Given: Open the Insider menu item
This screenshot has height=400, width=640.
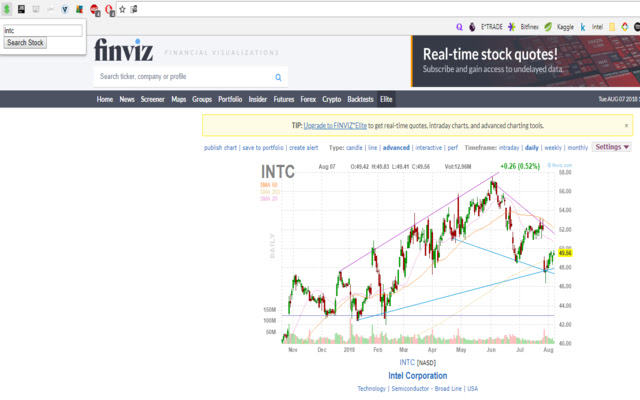Looking at the screenshot, I should point(258,99).
